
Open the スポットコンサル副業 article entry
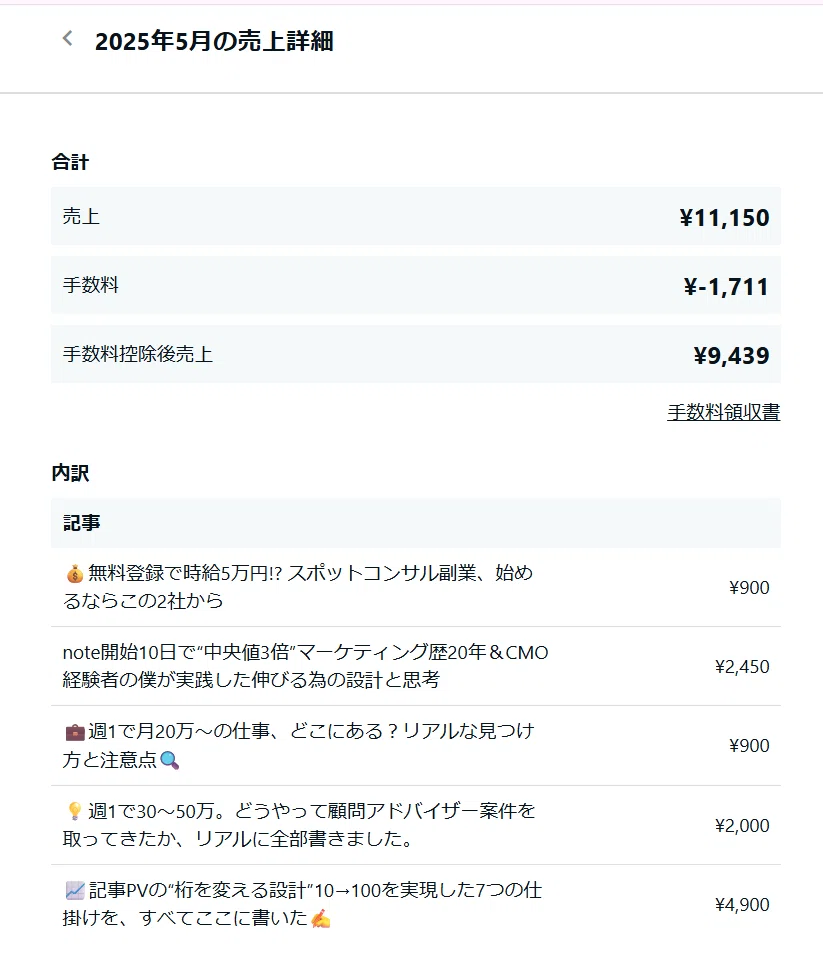[x=416, y=587]
